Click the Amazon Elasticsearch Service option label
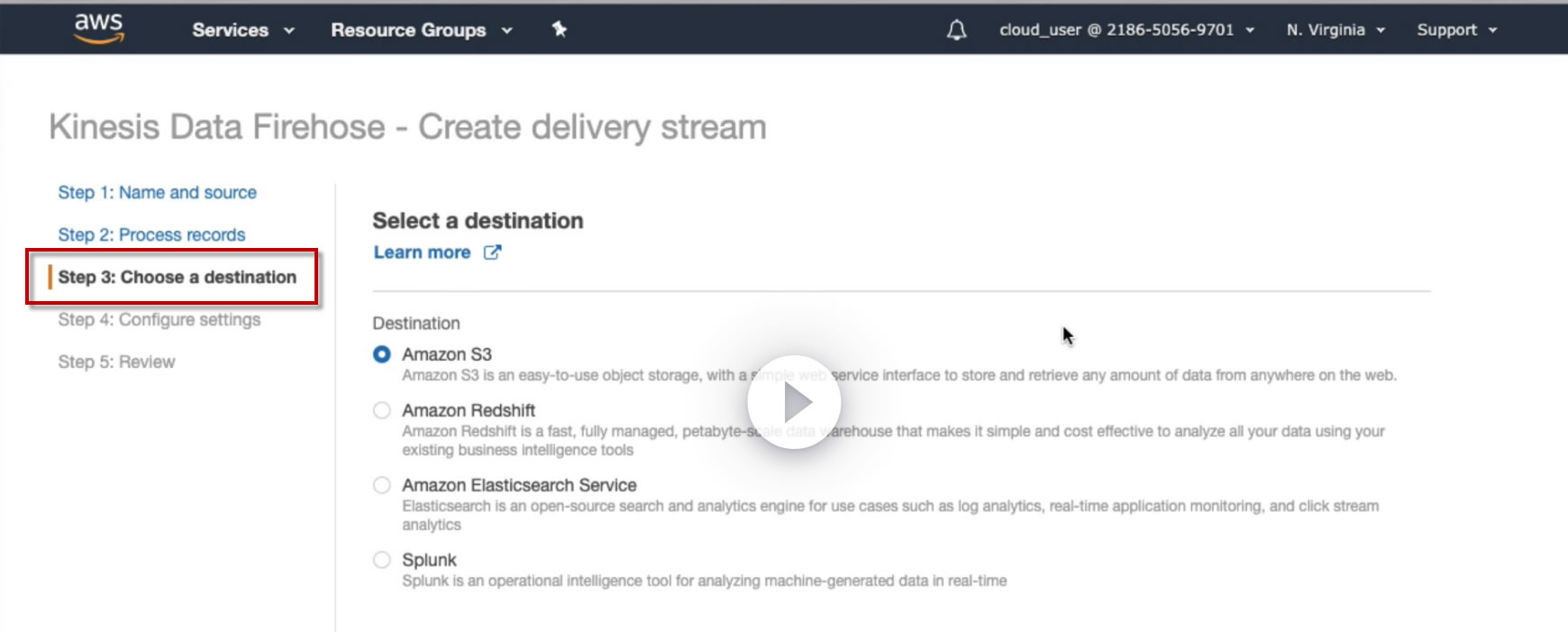 [519, 485]
